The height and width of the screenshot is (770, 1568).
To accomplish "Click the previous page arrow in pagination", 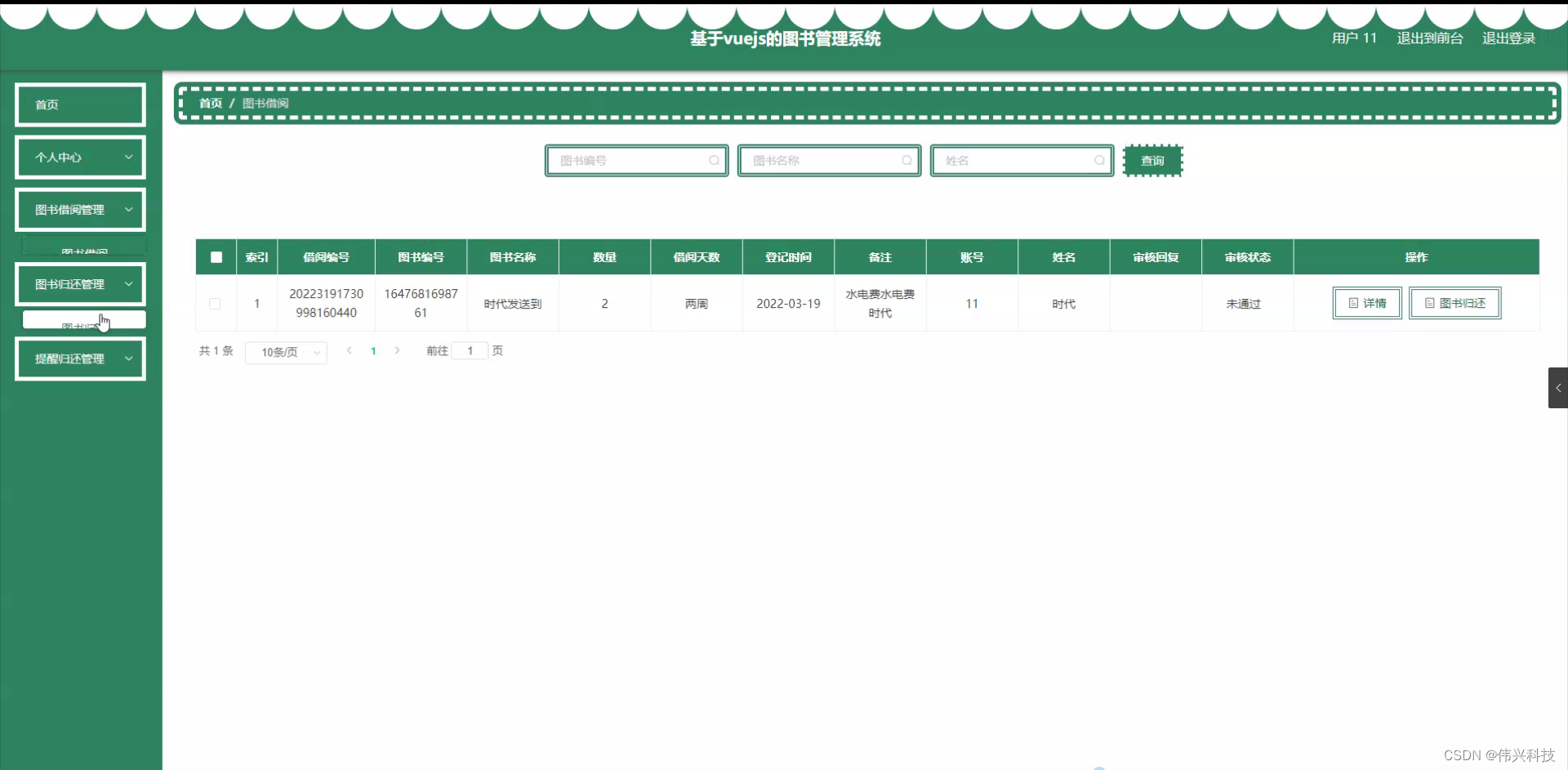I will tap(350, 350).
